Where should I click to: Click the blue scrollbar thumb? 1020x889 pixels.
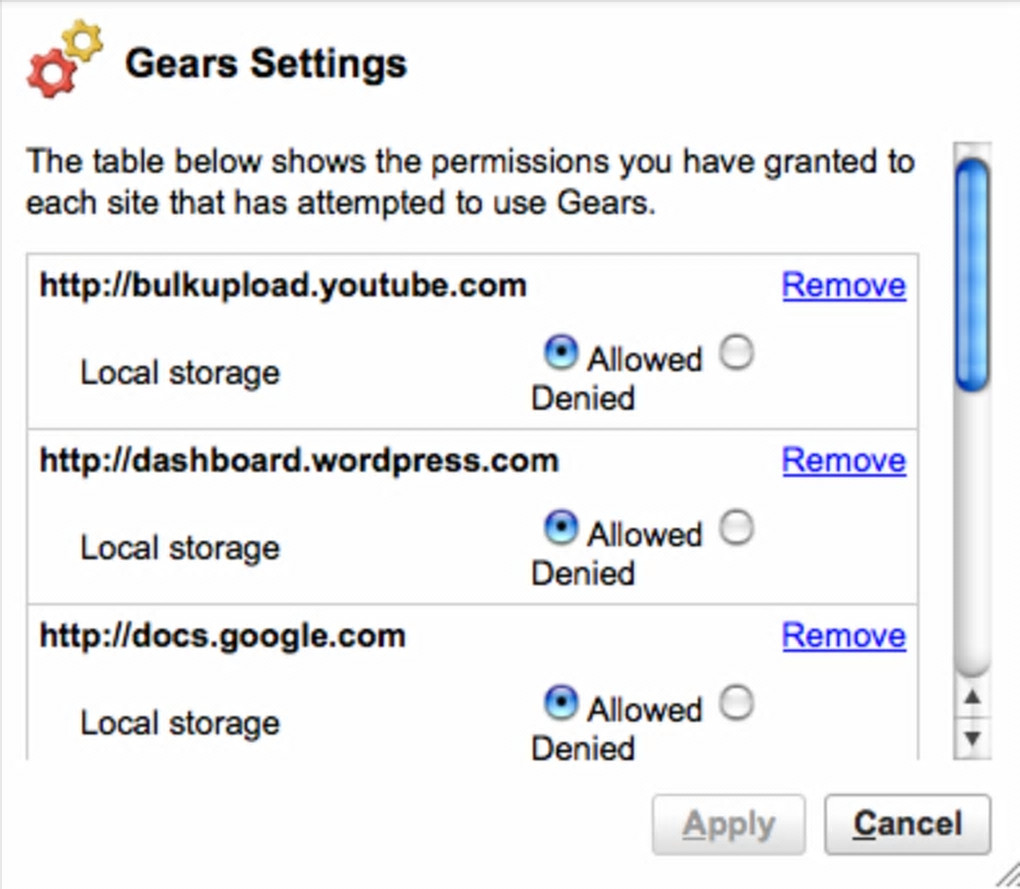click(x=972, y=275)
